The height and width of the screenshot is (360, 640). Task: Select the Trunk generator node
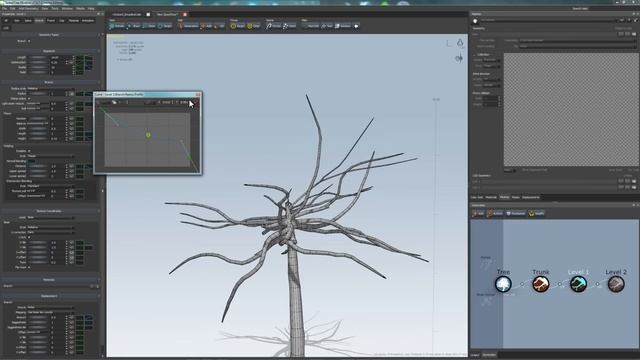(x=541, y=284)
